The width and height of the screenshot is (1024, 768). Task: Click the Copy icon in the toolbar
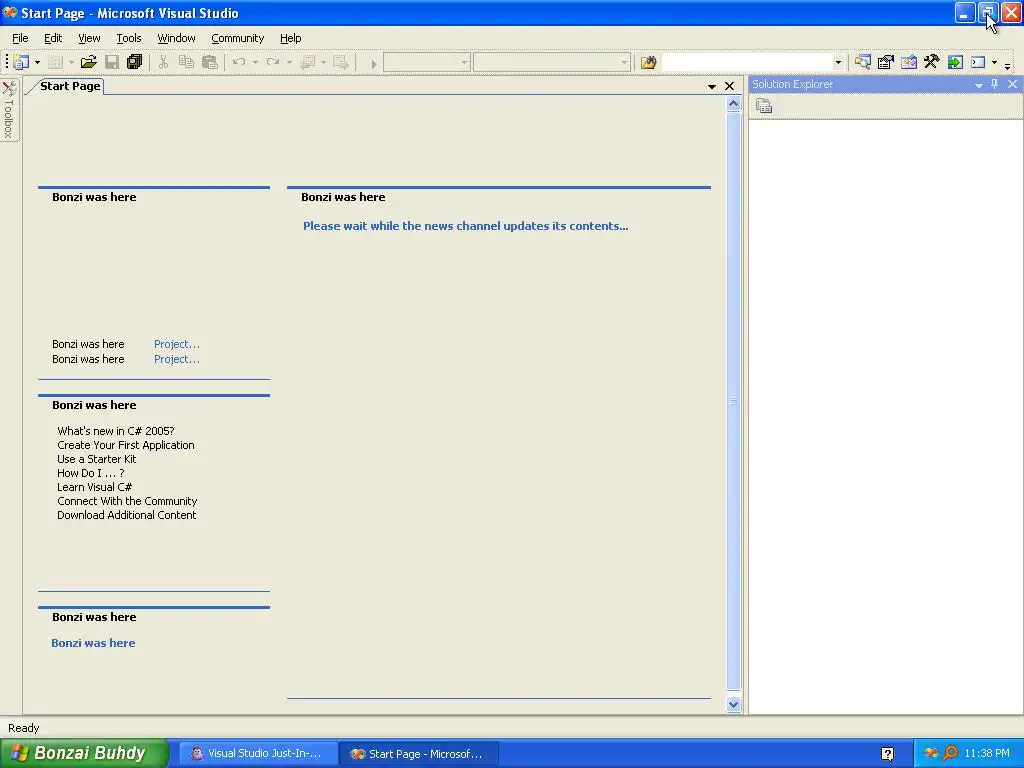(x=186, y=62)
